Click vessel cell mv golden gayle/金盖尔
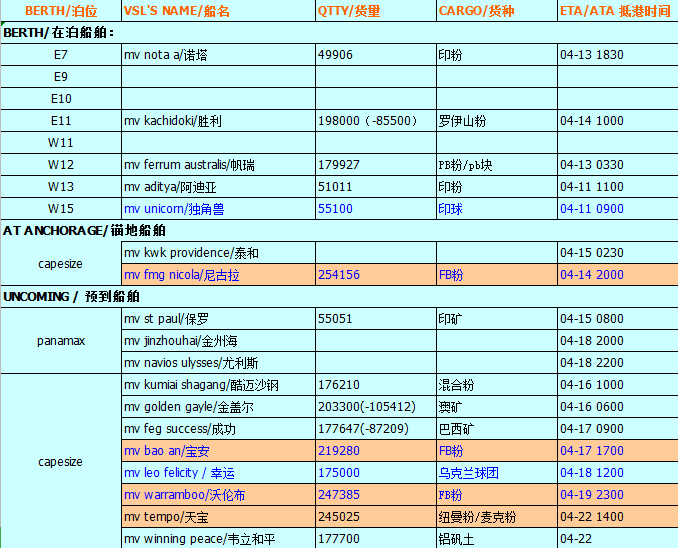This screenshot has width=678, height=548. 218,407
